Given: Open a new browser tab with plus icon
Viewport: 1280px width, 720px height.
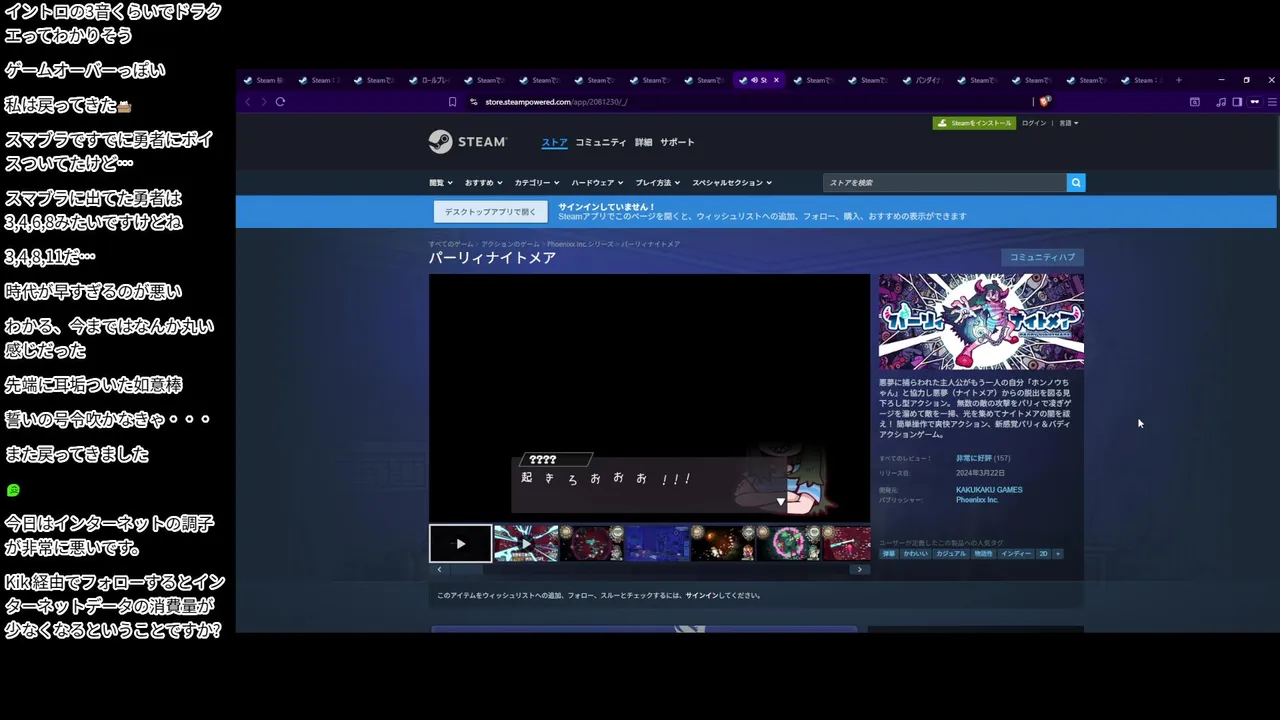Looking at the screenshot, I should click(x=1178, y=80).
